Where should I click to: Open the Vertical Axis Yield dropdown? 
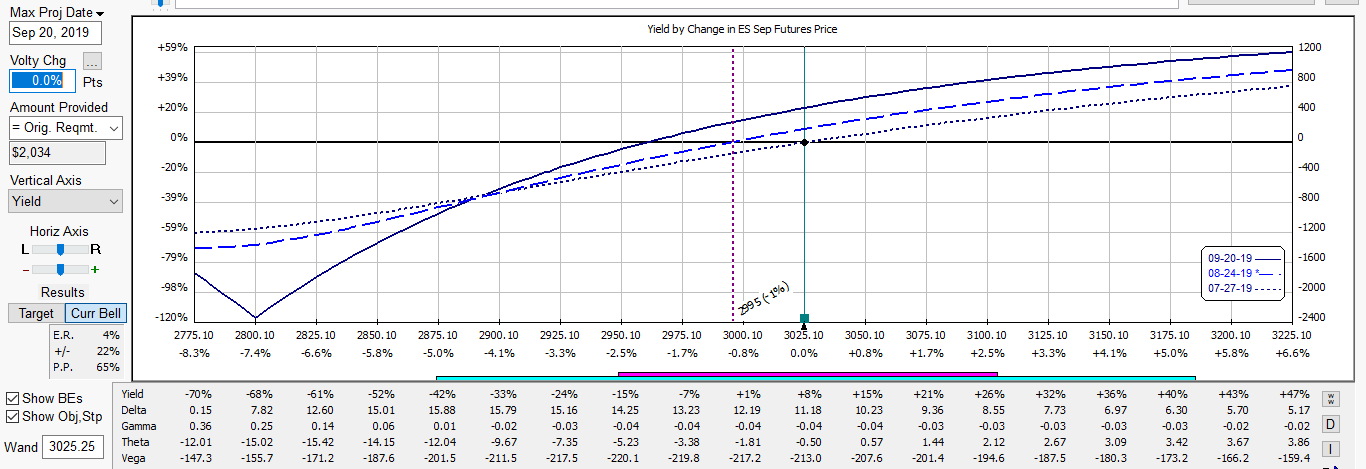[66, 201]
